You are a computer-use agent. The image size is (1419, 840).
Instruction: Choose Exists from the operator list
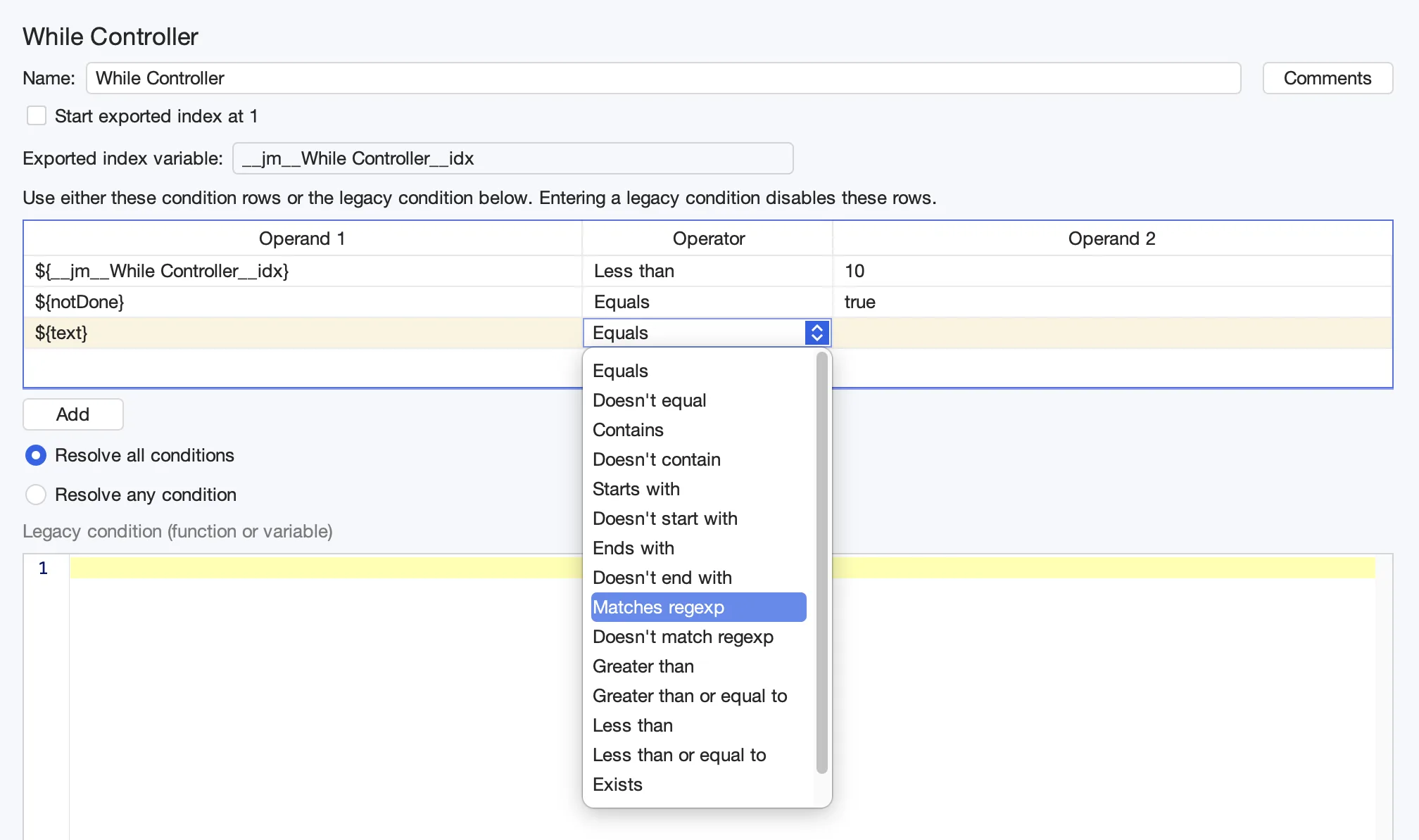click(x=698, y=784)
